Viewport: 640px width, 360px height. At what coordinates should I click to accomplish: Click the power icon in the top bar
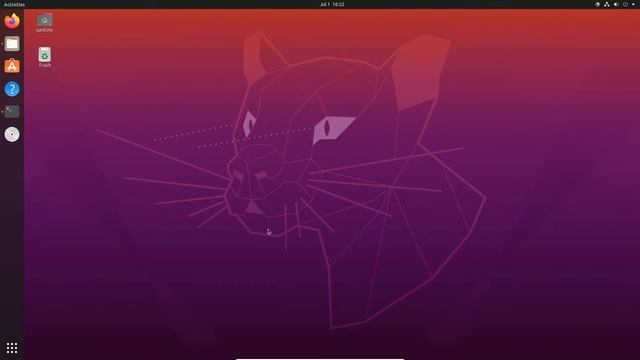click(625, 4)
